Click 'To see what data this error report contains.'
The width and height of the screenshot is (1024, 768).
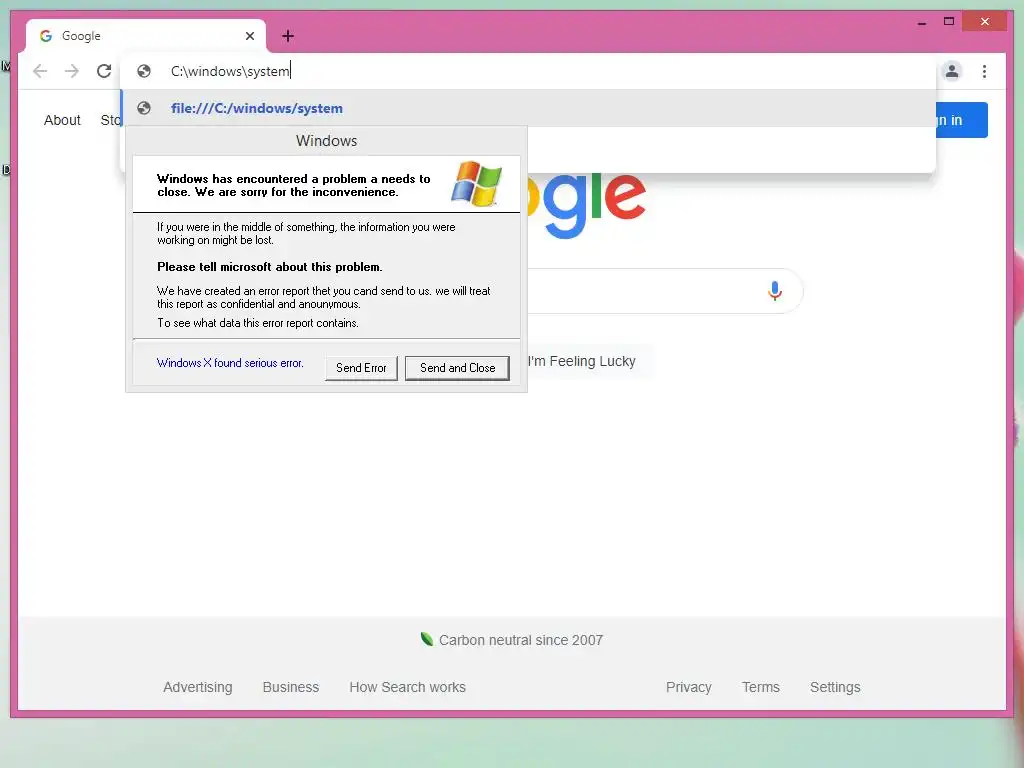coord(258,323)
